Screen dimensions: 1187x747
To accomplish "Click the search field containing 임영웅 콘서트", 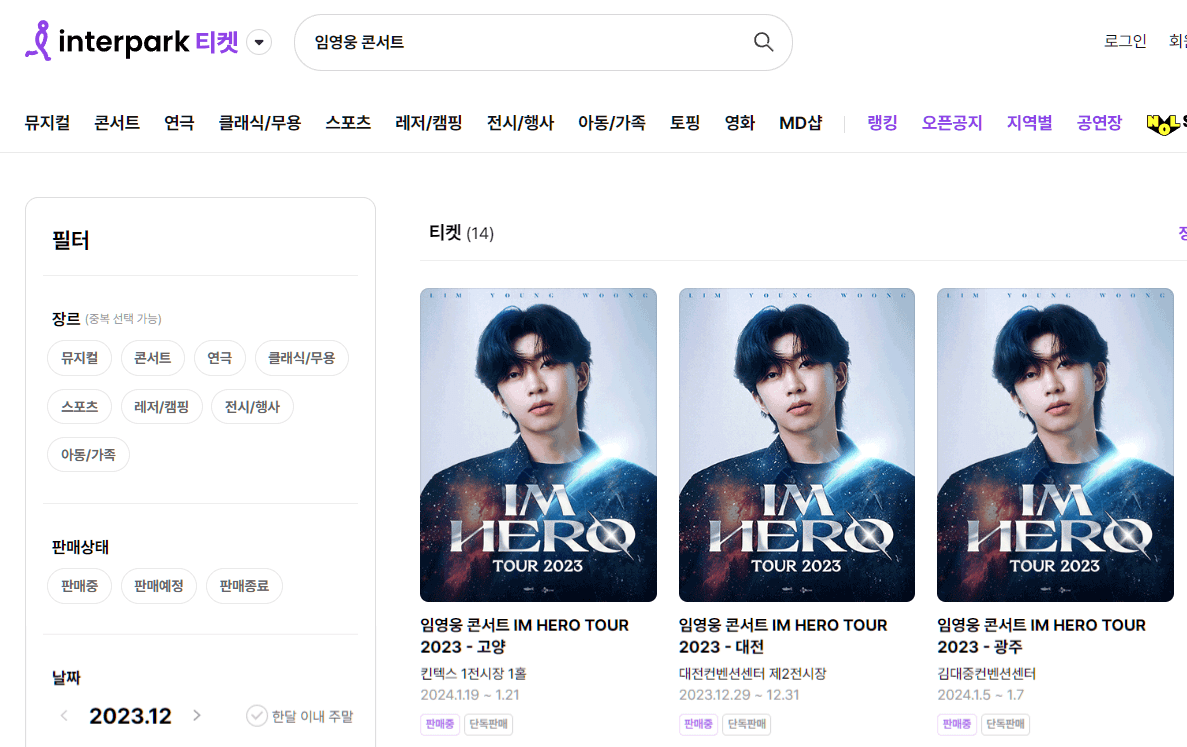I will (x=500, y=42).
